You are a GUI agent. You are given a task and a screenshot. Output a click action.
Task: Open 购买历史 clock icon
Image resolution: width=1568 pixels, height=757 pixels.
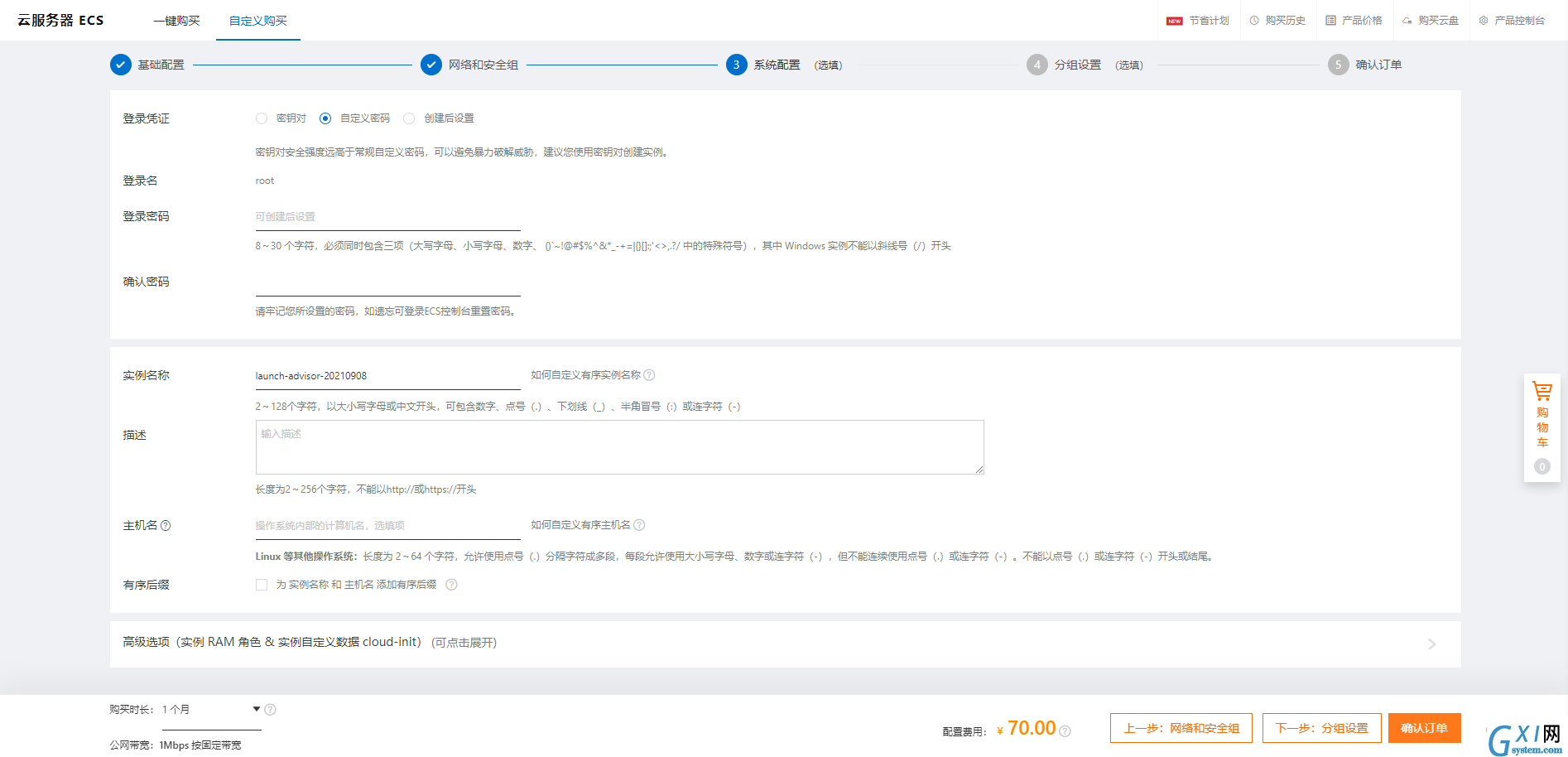[x=1254, y=21]
